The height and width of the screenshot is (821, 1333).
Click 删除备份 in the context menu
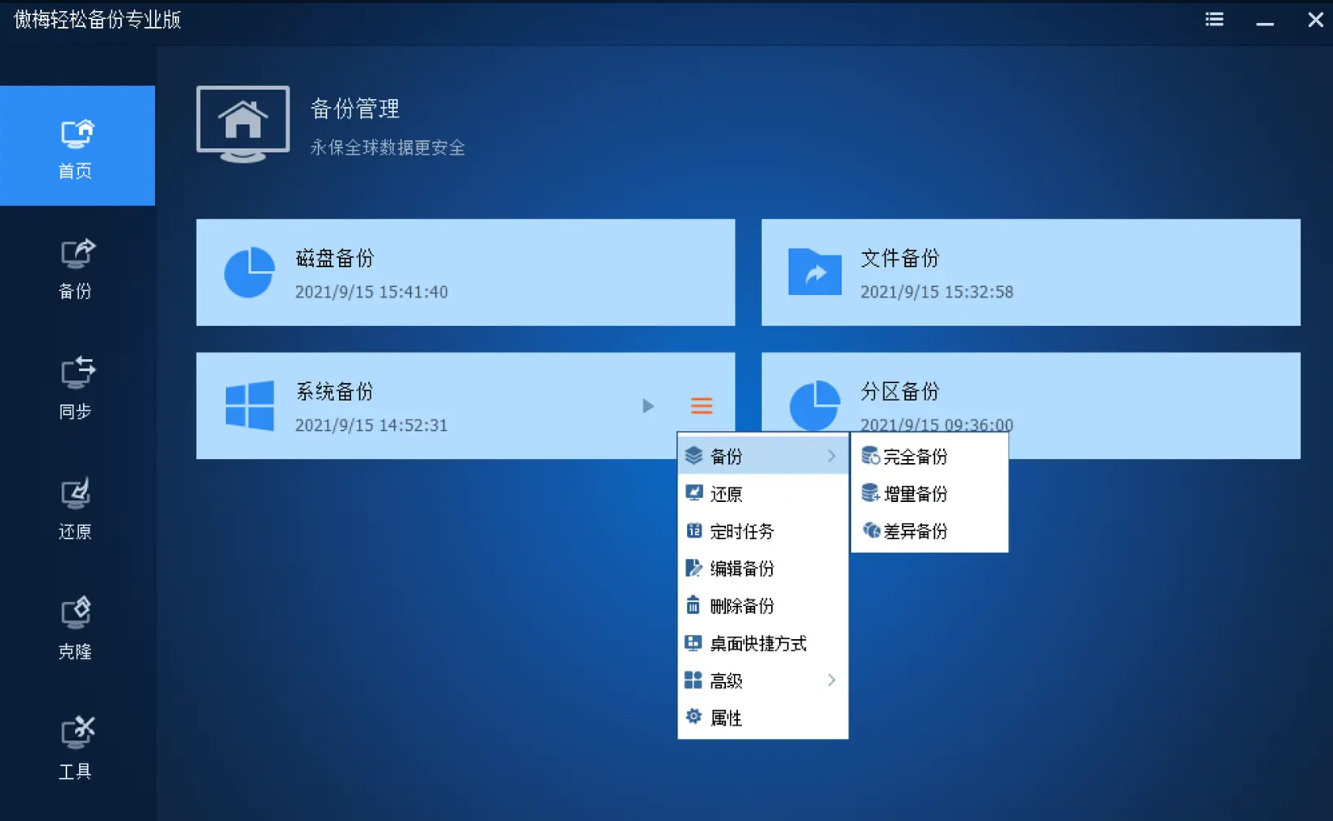[741, 606]
